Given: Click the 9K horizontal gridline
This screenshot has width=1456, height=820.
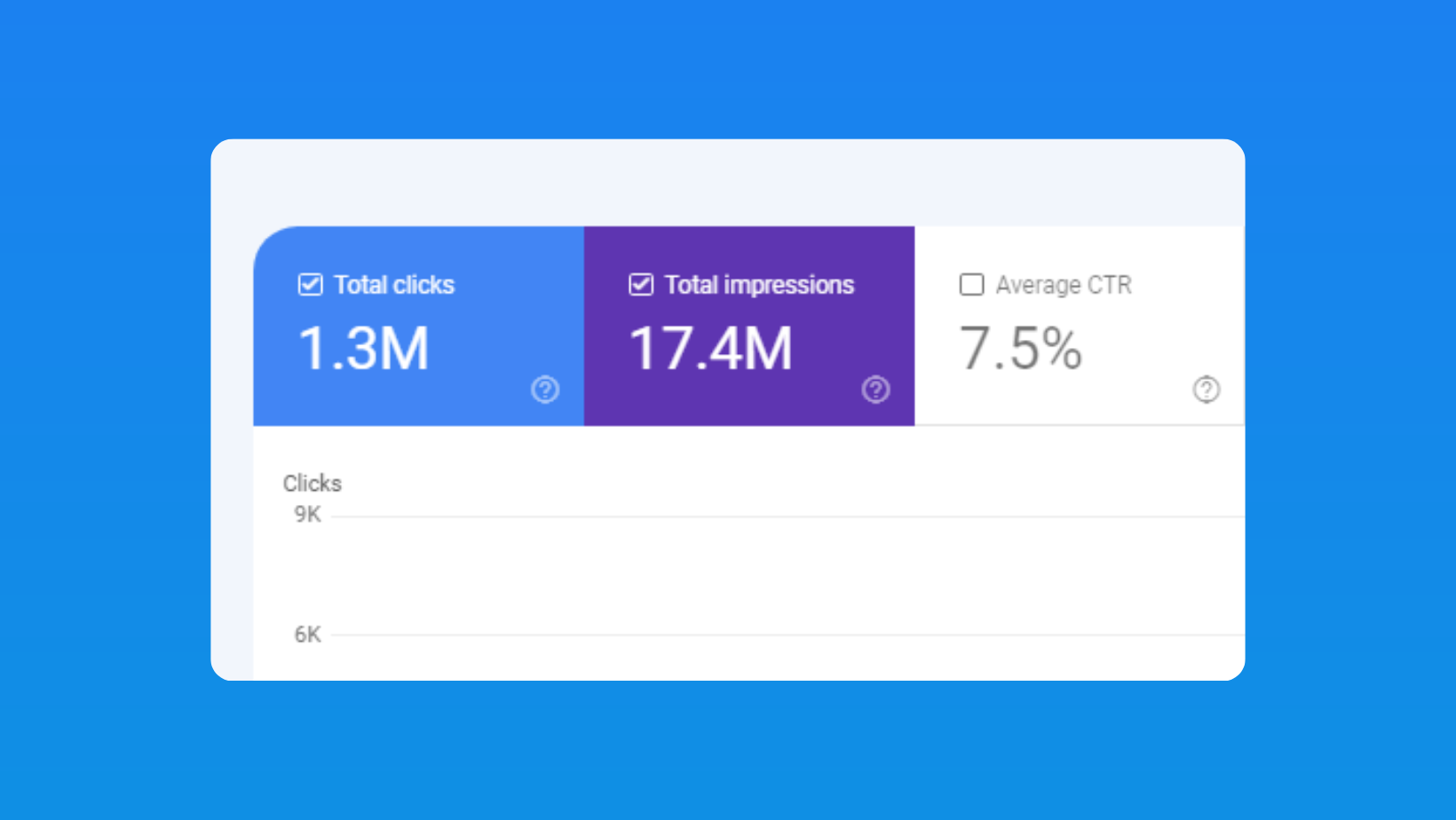Looking at the screenshot, I should coord(781,516).
